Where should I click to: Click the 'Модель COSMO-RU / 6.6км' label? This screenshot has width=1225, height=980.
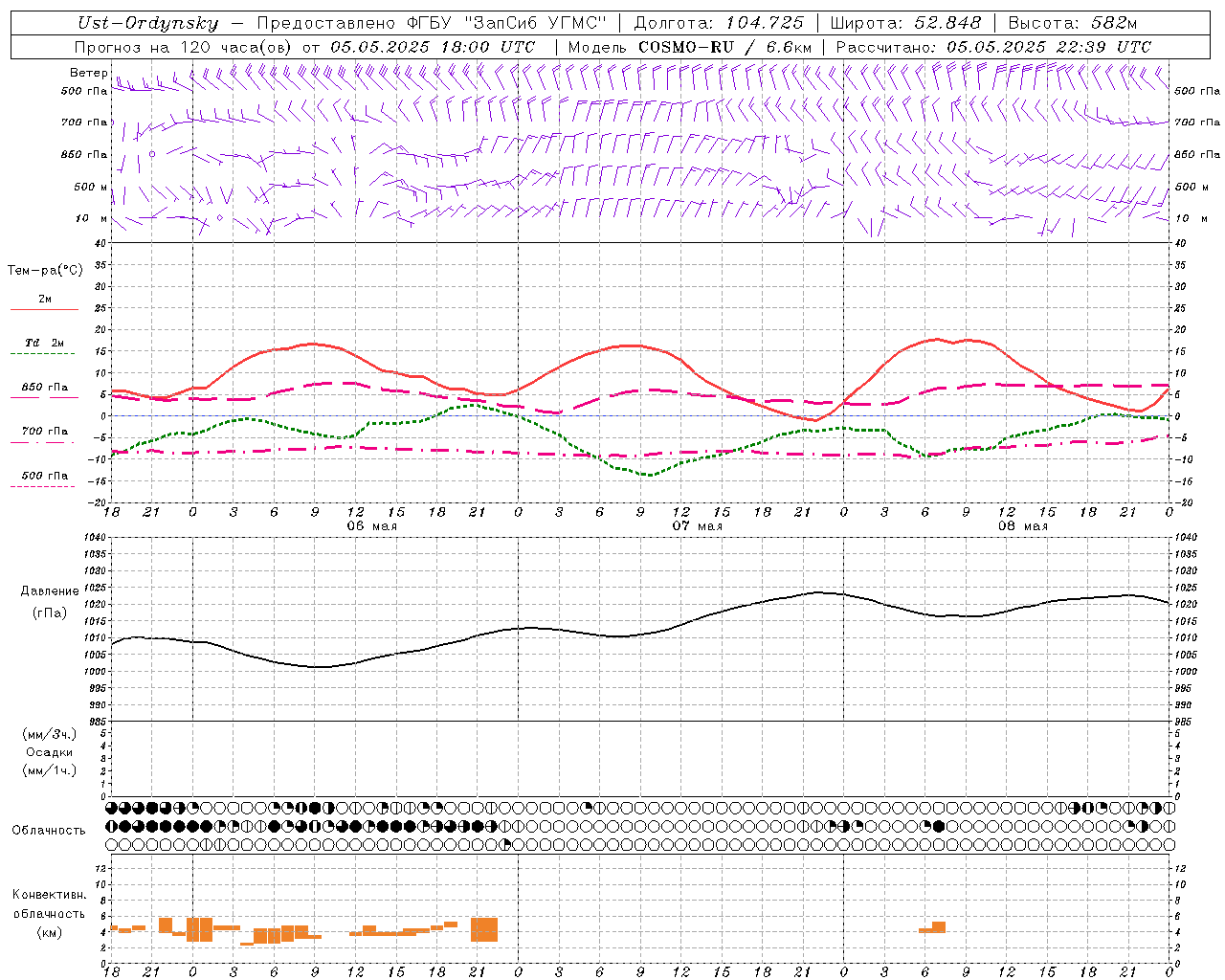(690, 47)
